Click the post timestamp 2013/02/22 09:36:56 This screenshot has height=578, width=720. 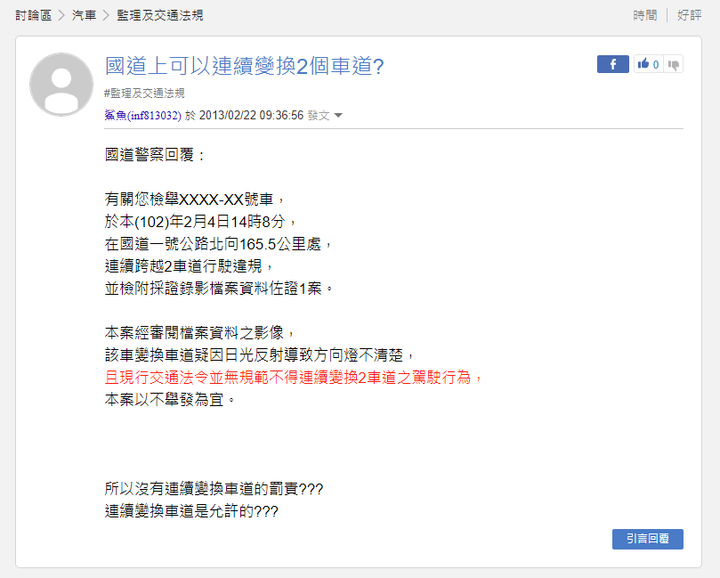click(251, 115)
